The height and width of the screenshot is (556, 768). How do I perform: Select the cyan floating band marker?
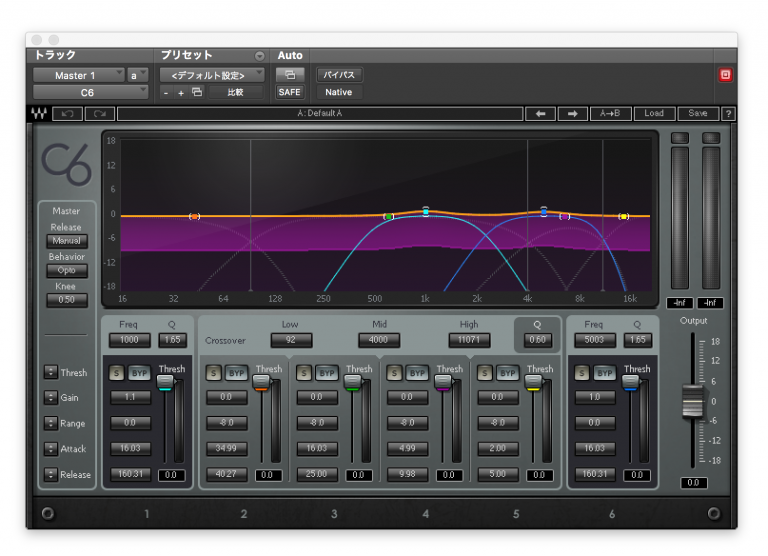tap(426, 211)
